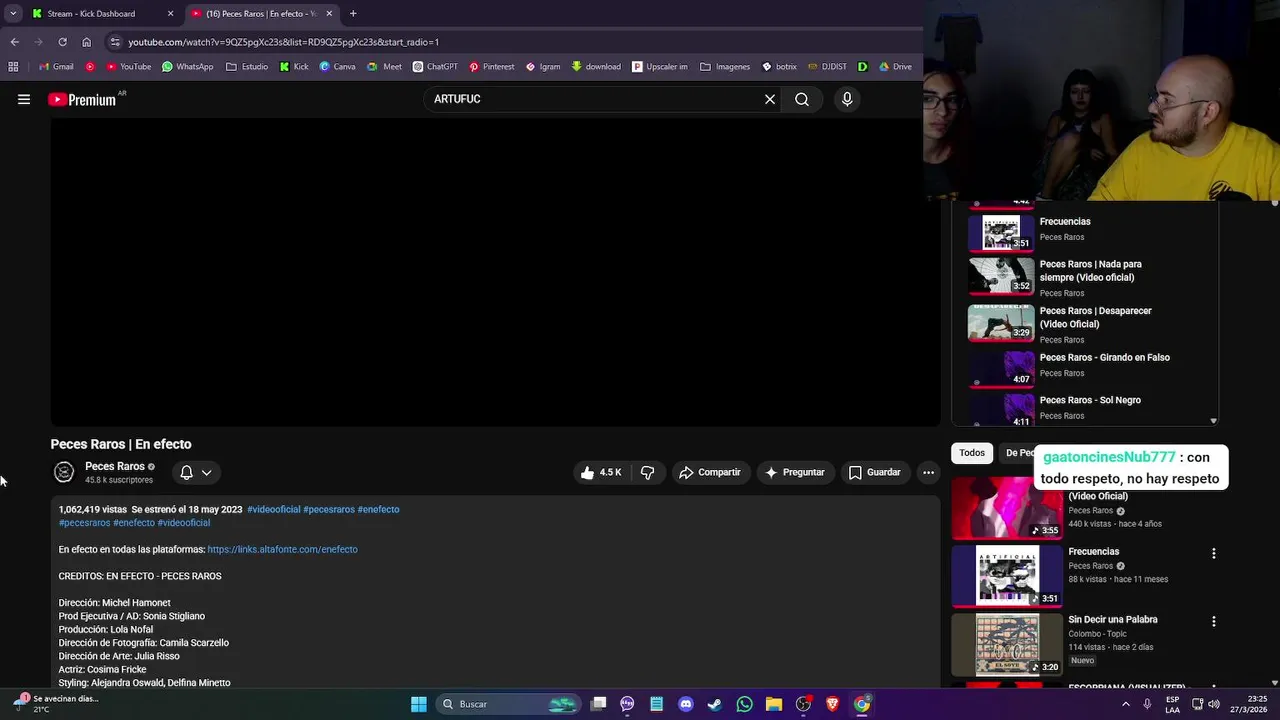1280x720 pixels.
Task: Open the Kick bookmark
Action: pos(294,67)
